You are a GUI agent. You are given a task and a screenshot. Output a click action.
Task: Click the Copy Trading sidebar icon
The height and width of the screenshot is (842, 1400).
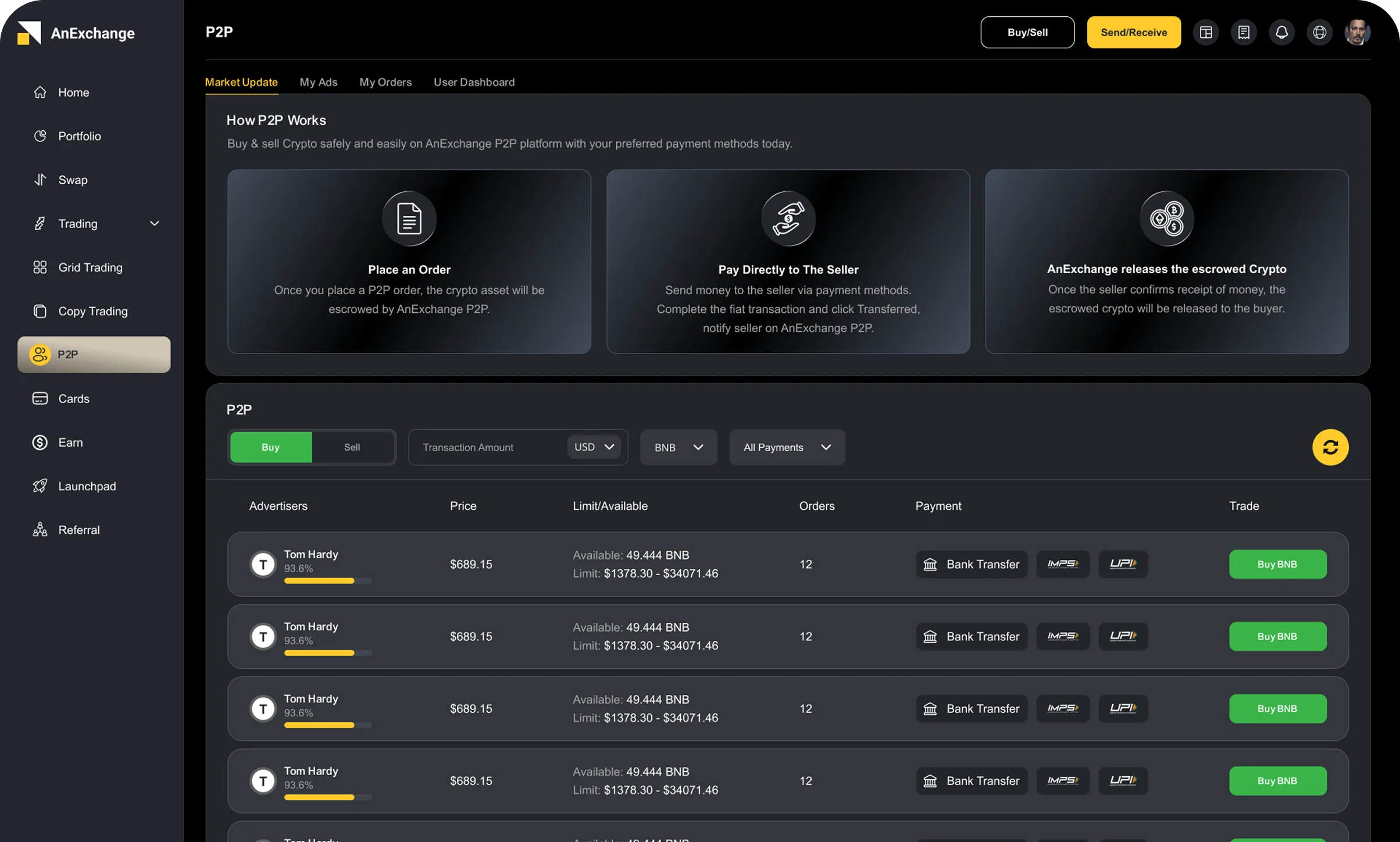40,311
